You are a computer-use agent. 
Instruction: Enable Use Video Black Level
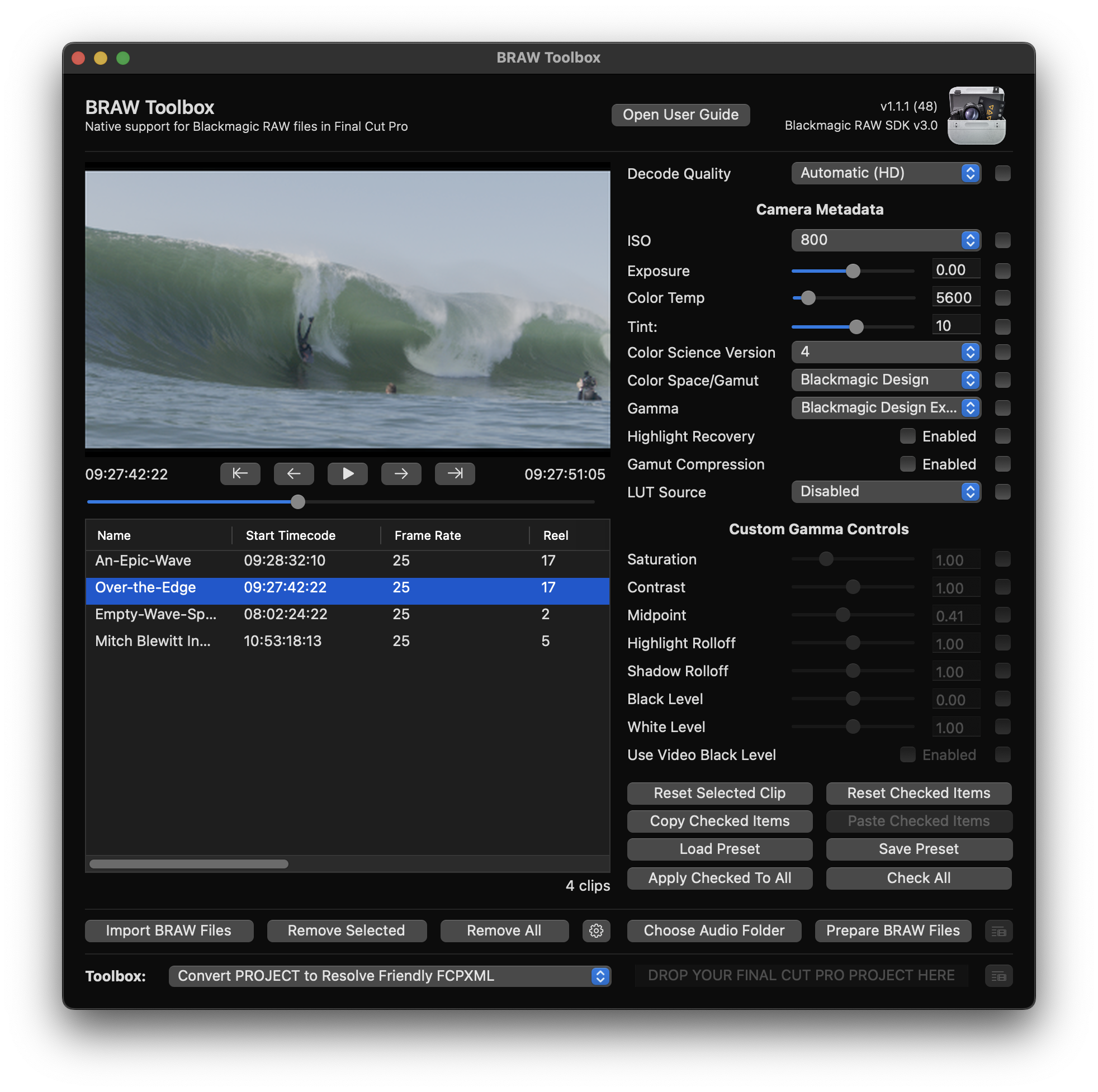[907, 754]
